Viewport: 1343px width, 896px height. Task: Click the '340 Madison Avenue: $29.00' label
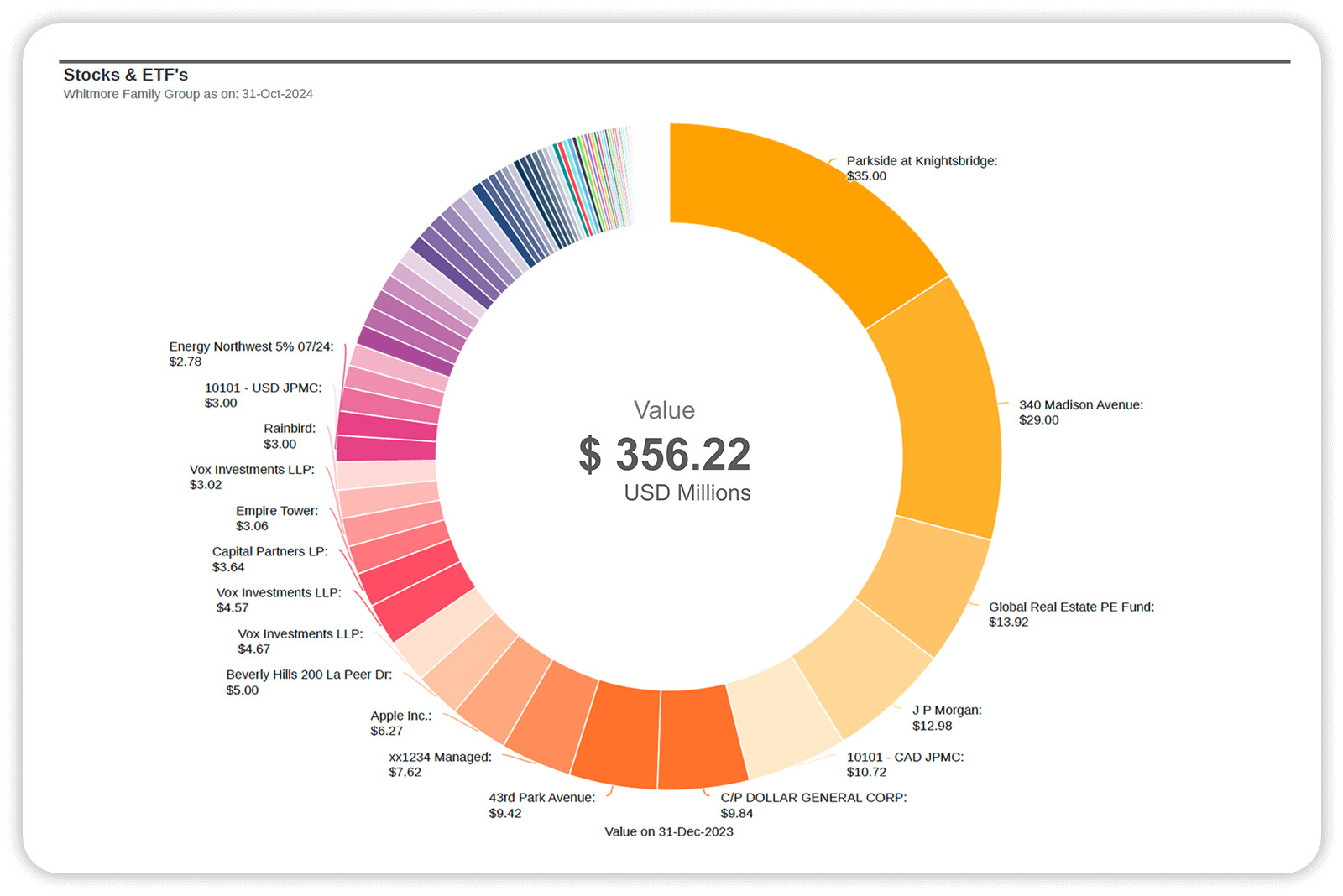[1080, 412]
